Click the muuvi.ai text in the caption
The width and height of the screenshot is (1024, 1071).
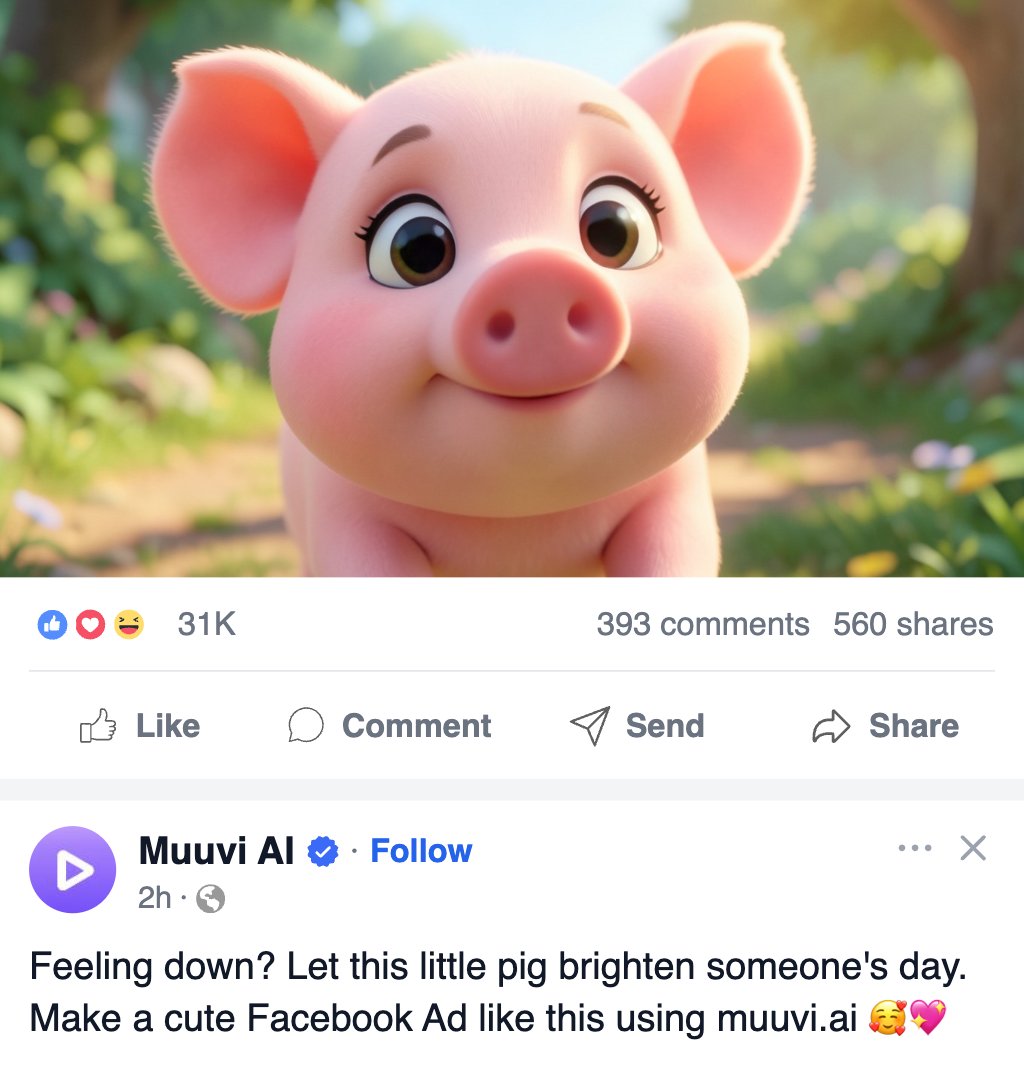(785, 1019)
